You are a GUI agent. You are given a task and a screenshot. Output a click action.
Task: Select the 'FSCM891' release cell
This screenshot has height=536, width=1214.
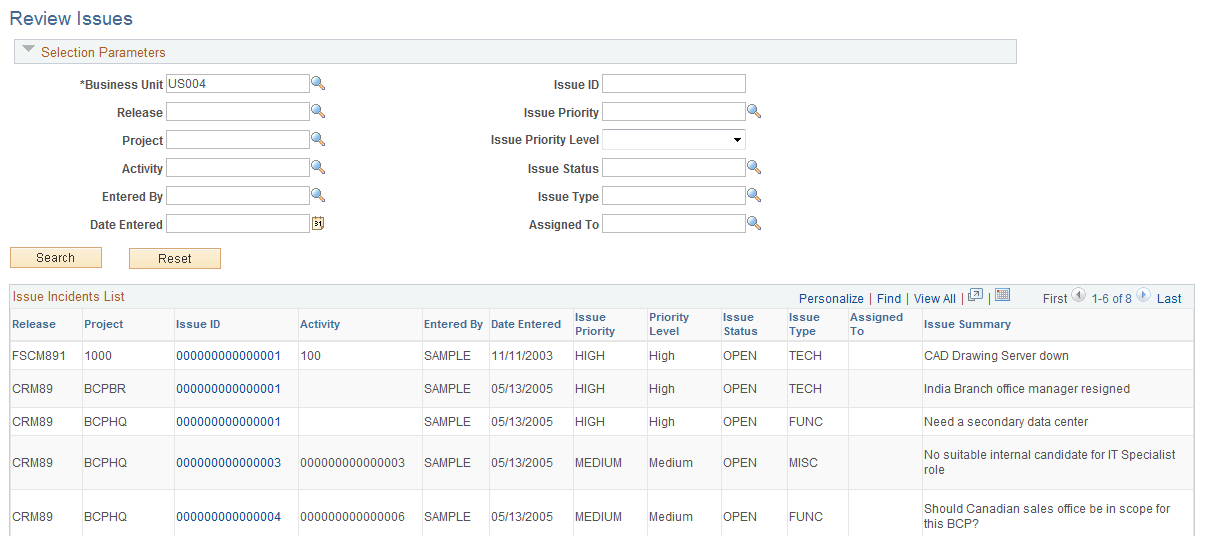[37, 356]
